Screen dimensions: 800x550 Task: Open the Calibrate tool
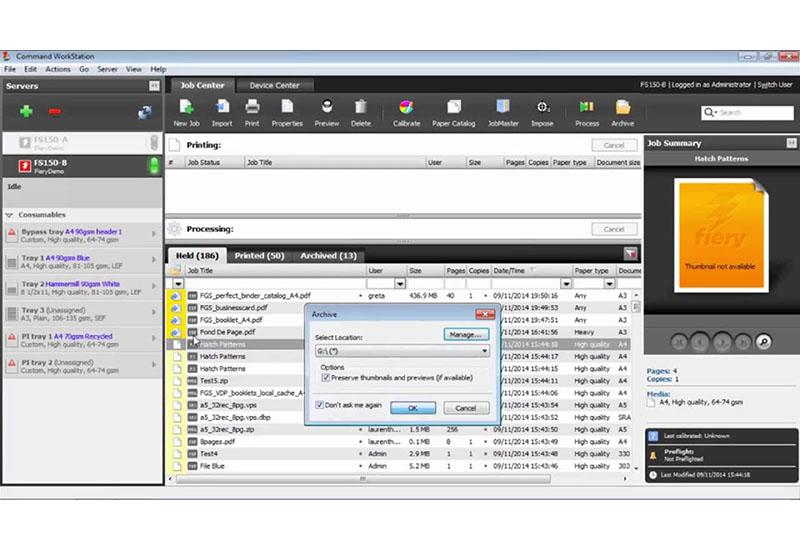point(406,108)
